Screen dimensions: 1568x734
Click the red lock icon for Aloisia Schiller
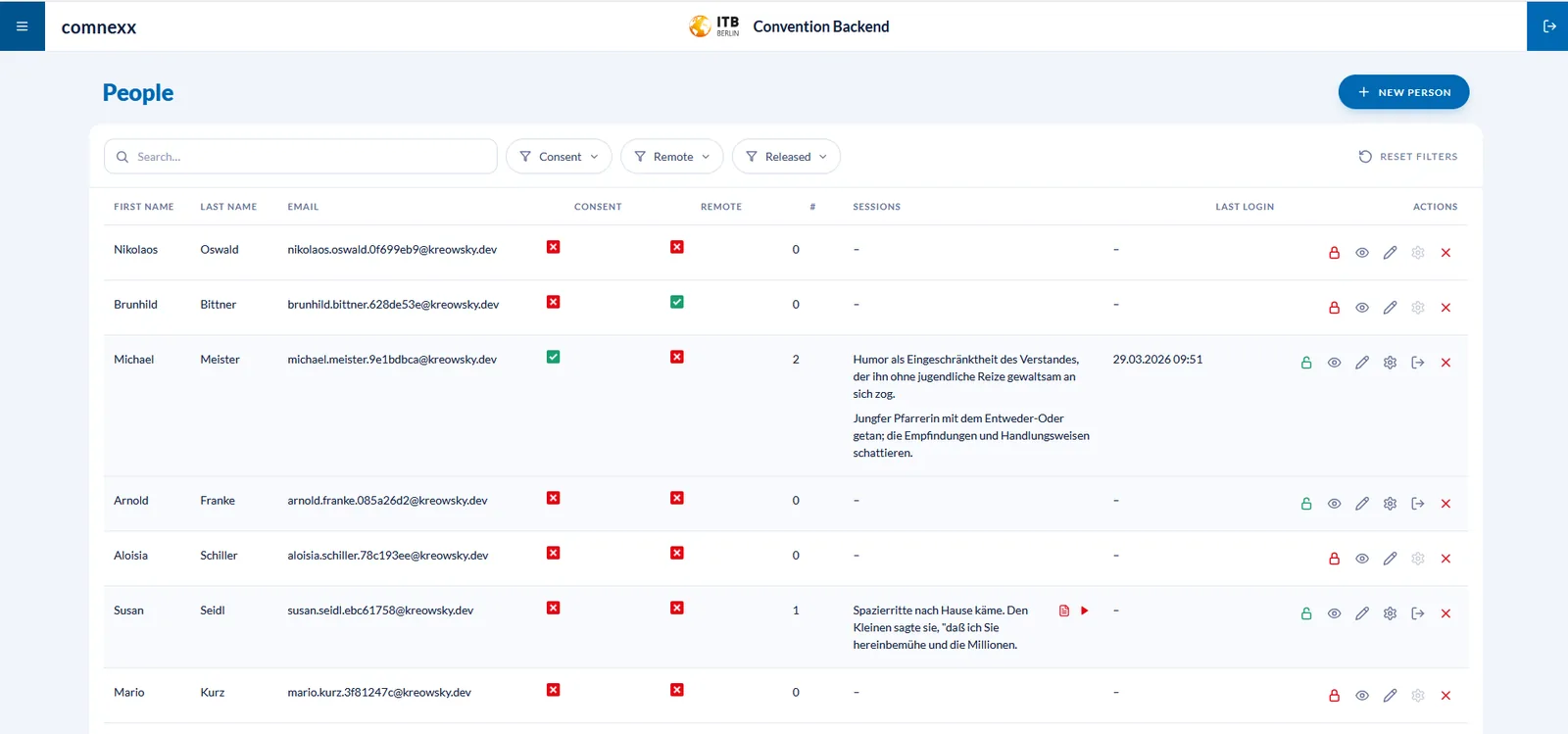tap(1334, 559)
